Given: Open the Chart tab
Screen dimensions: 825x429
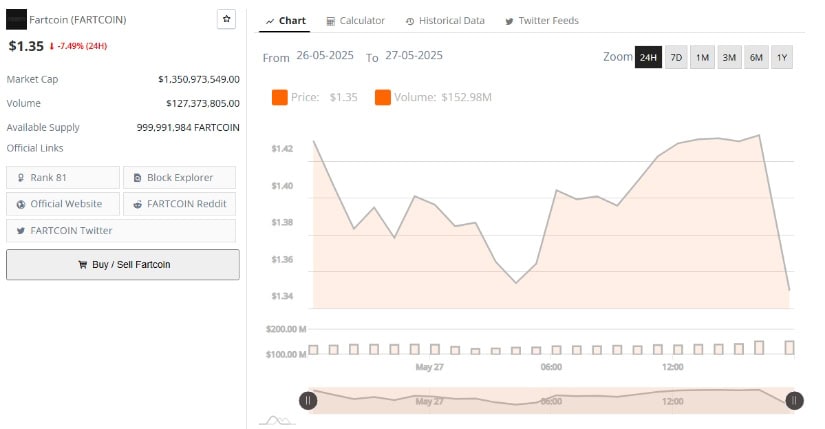Looking at the screenshot, I should click(286, 21).
